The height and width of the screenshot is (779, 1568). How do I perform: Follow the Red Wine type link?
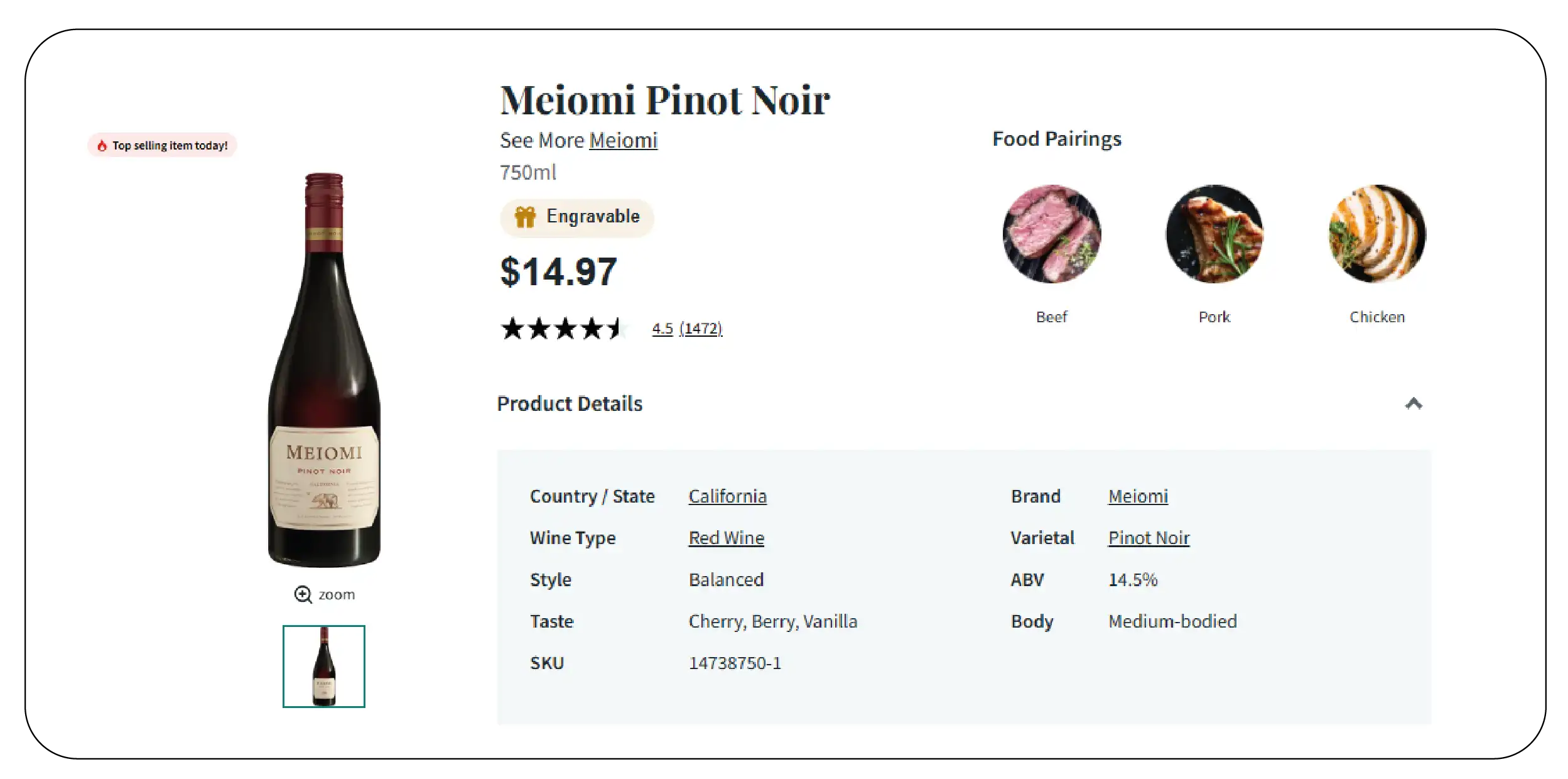726,538
